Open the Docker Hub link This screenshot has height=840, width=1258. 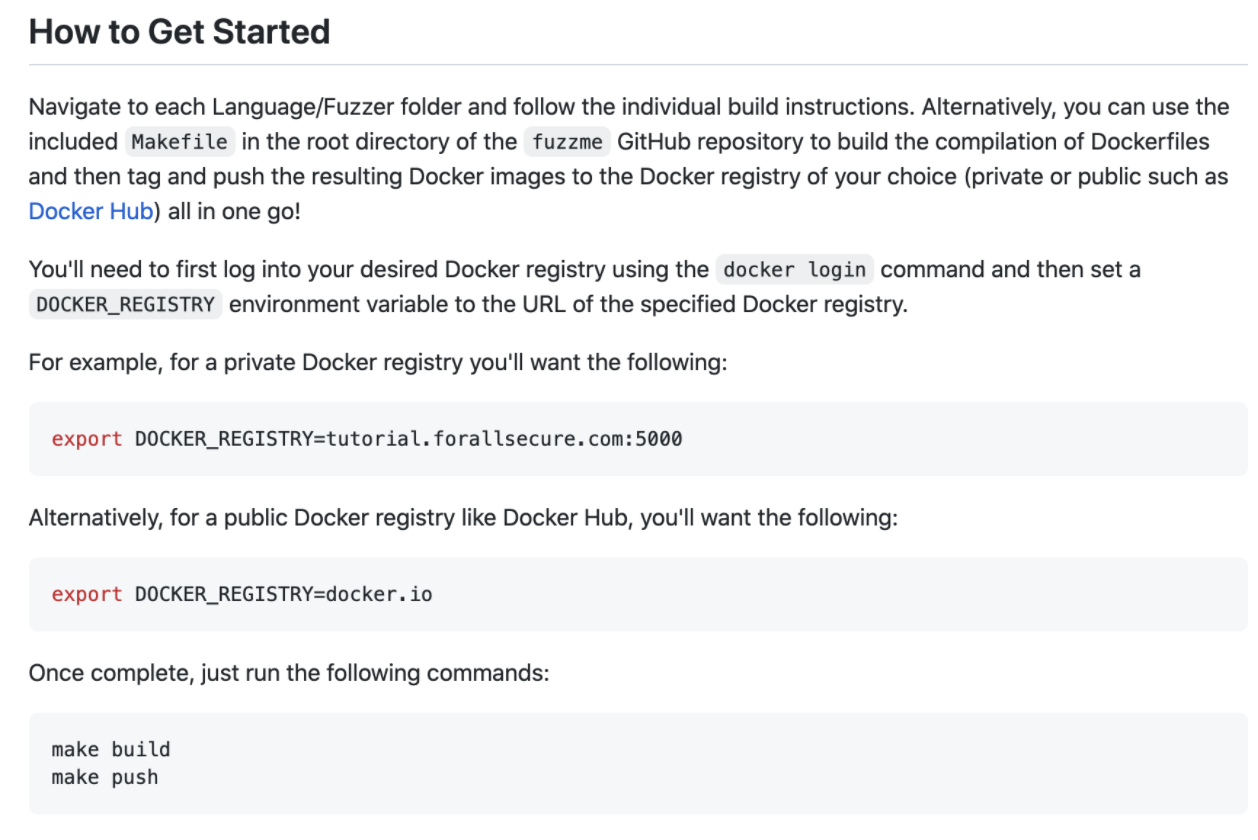pos(90,212)
